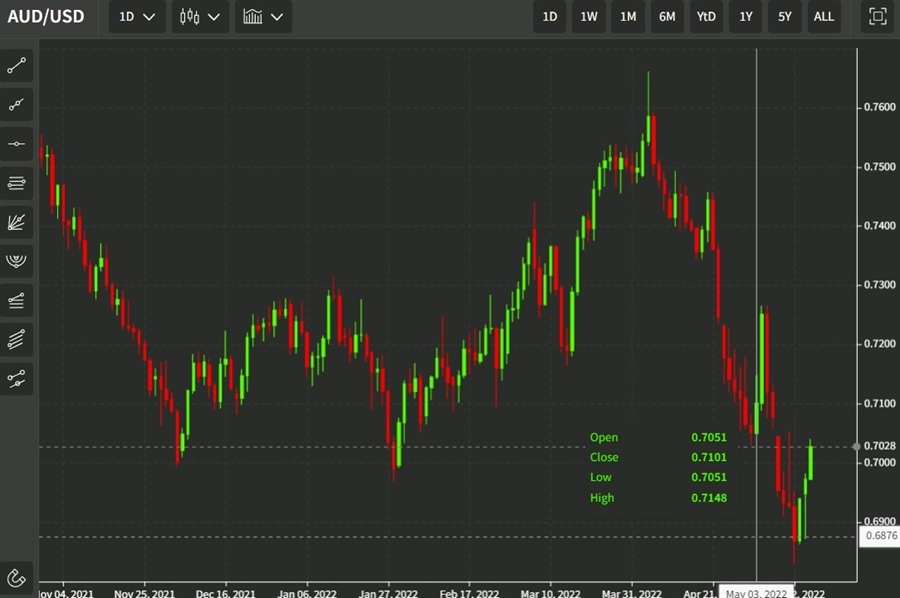Click the 0.7500 price axis label
This screenshot has width=900, height=598.
coord(879,167)
